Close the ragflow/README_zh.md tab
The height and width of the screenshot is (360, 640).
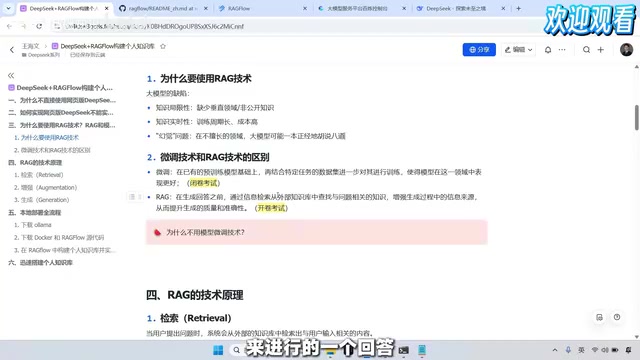pos(205,8)
